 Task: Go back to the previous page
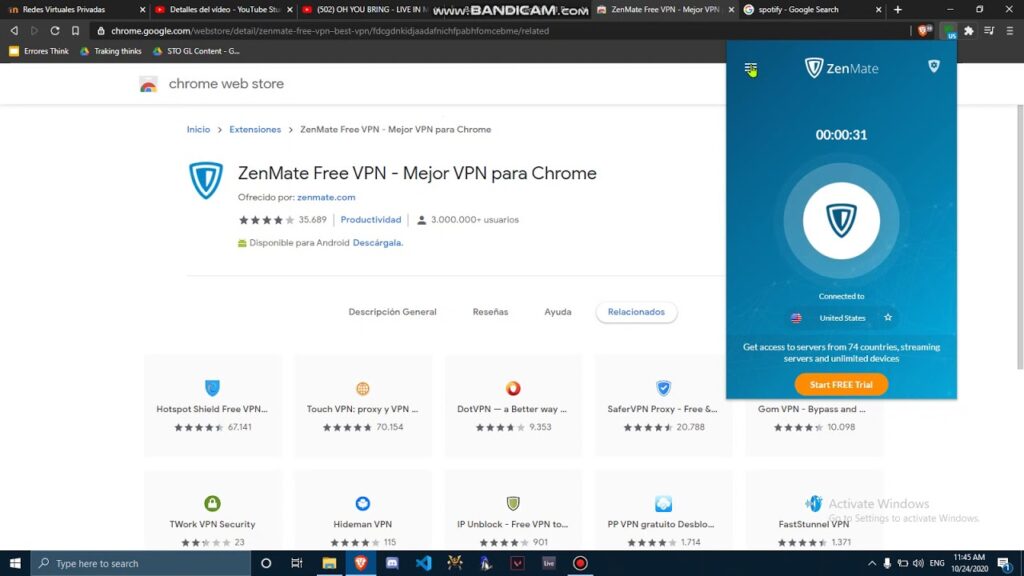tap(14, 31)
